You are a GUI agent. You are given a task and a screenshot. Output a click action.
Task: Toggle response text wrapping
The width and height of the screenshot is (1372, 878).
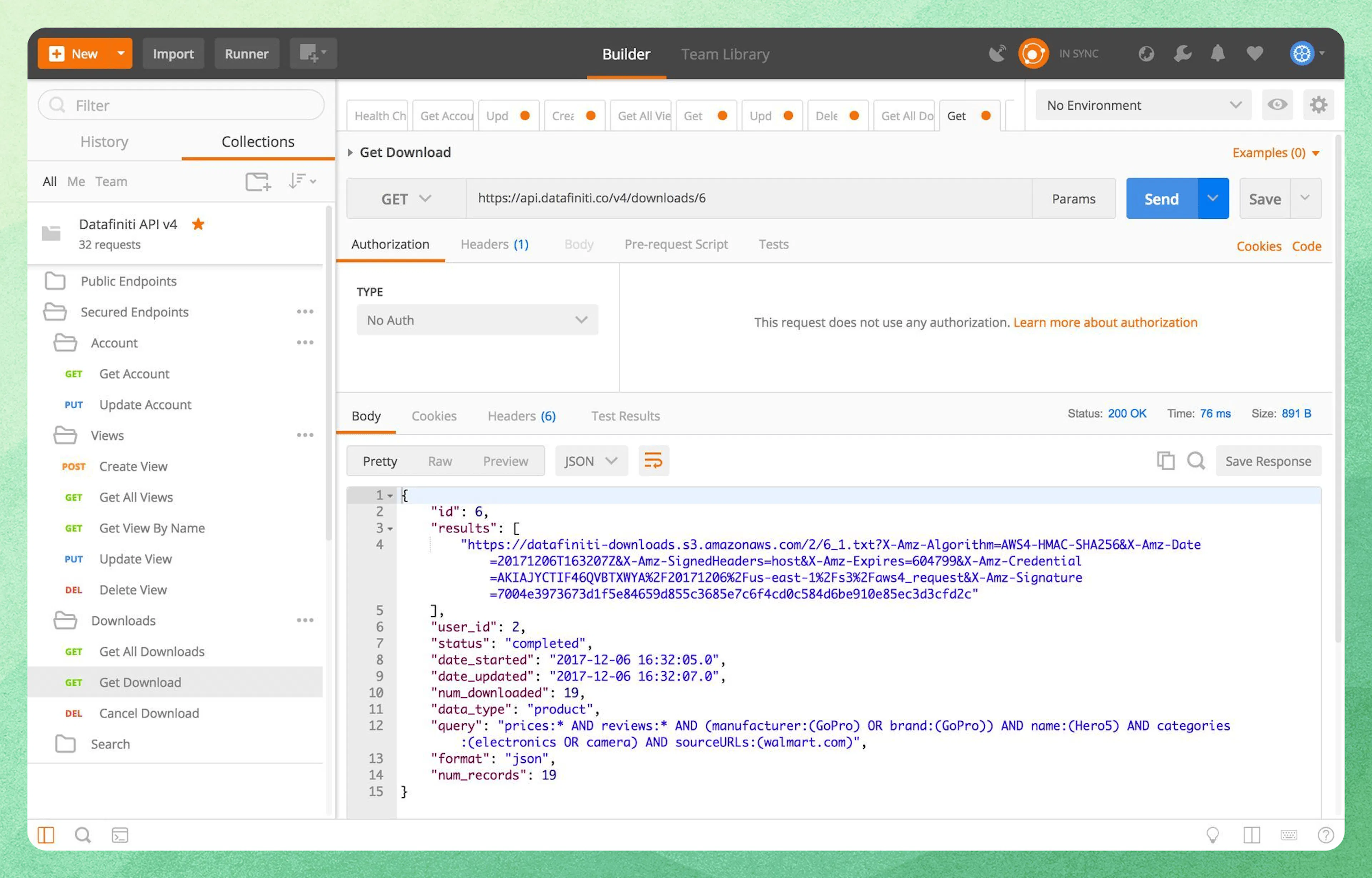653,461
